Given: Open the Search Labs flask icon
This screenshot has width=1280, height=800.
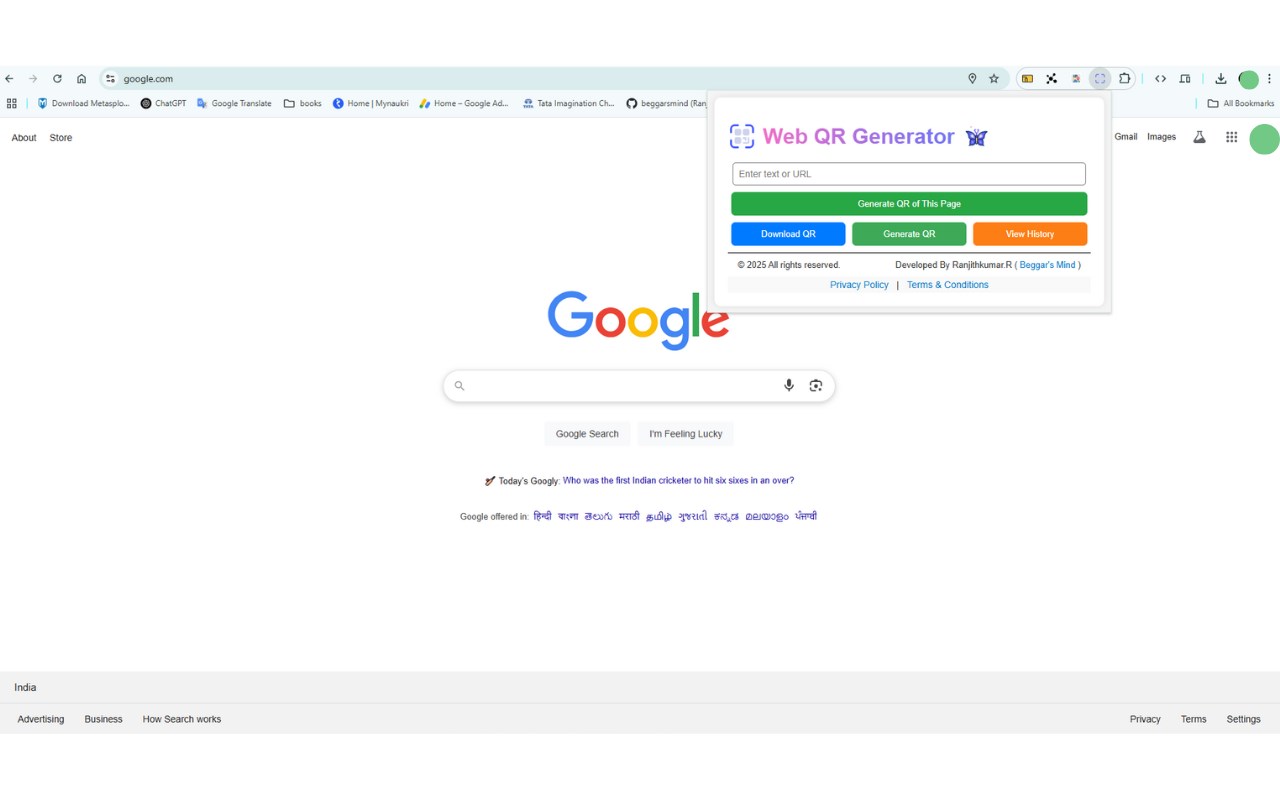Looking at the screenshot, I should click(x=1199, y=137).
